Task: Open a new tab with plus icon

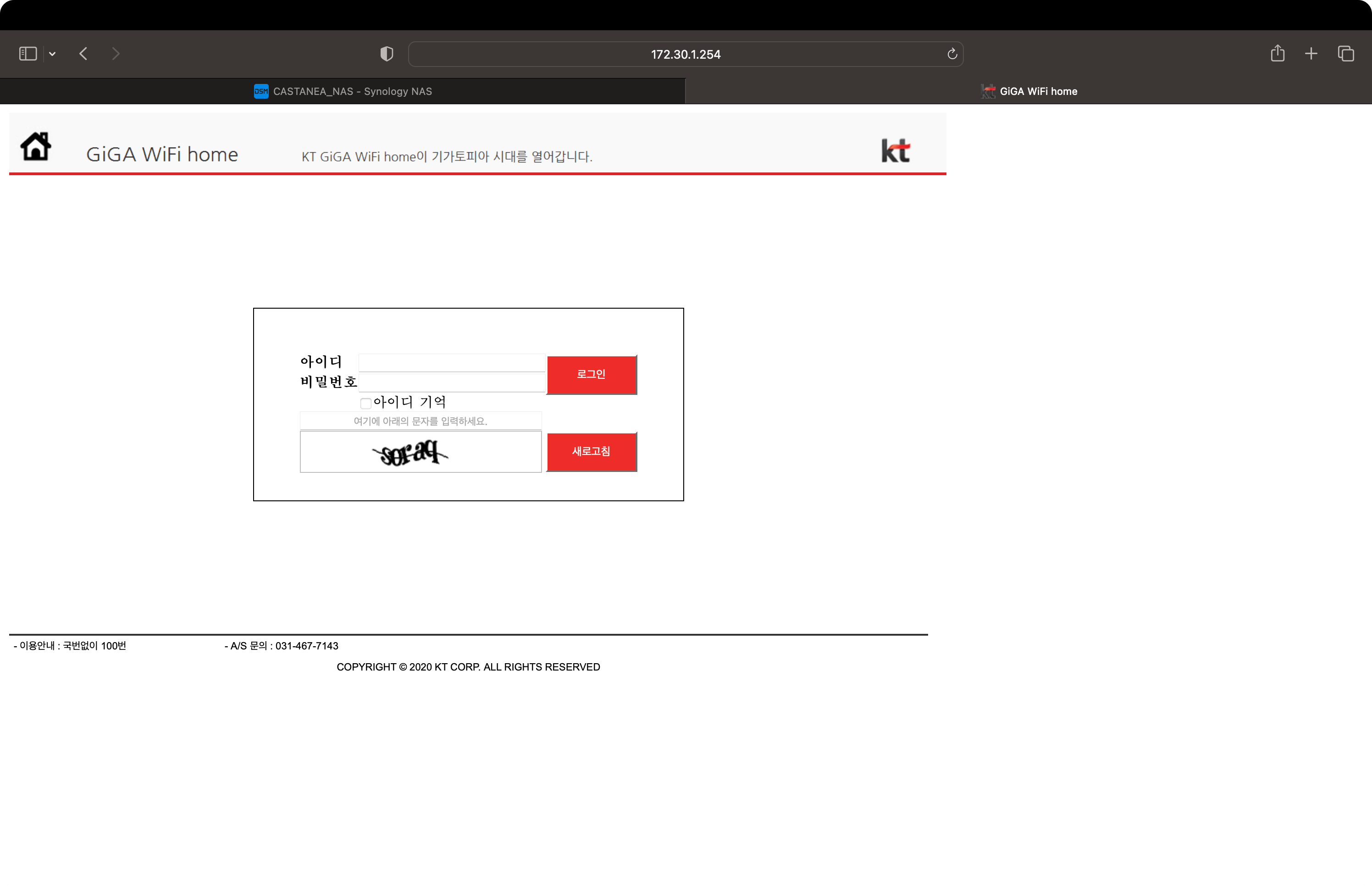Action: [x=1311, y=54]
